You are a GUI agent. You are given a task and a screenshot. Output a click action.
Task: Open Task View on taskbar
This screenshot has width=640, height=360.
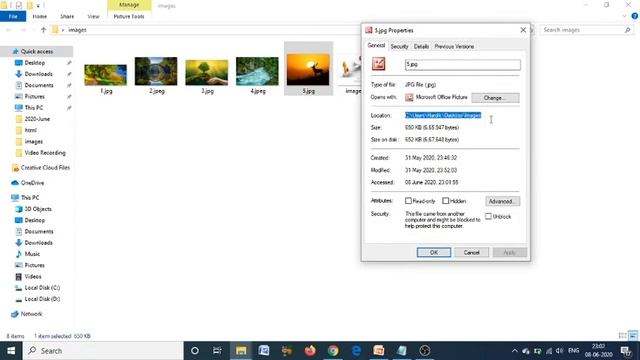pyautogui.click(x=217, y=351)
